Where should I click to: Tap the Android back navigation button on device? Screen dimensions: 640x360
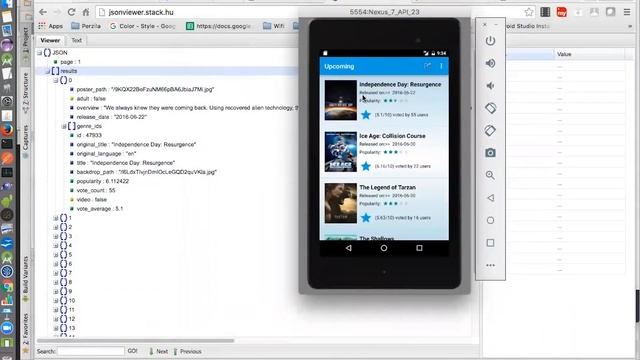[x=348, y=248]
